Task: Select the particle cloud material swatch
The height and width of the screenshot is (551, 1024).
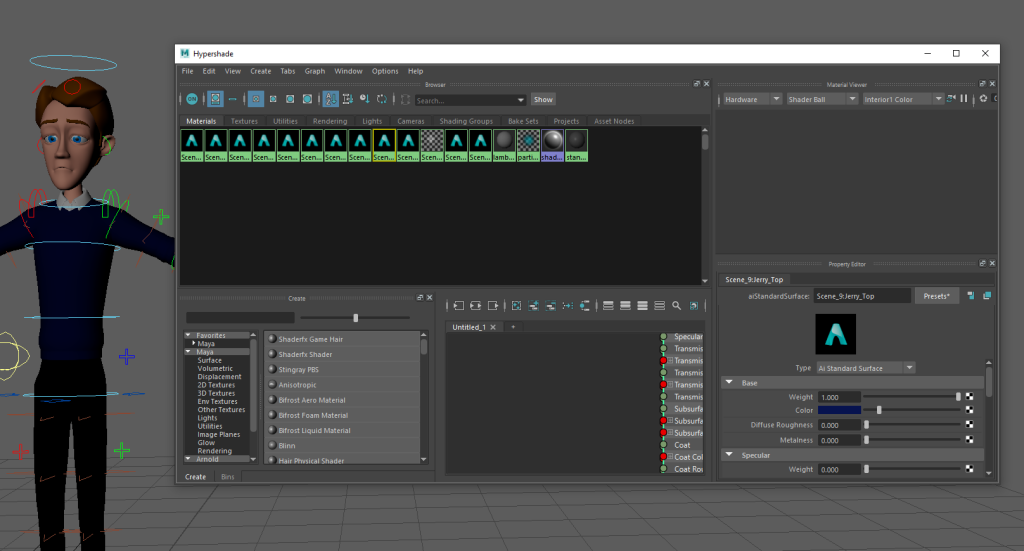Action: (x=528, y=145)
